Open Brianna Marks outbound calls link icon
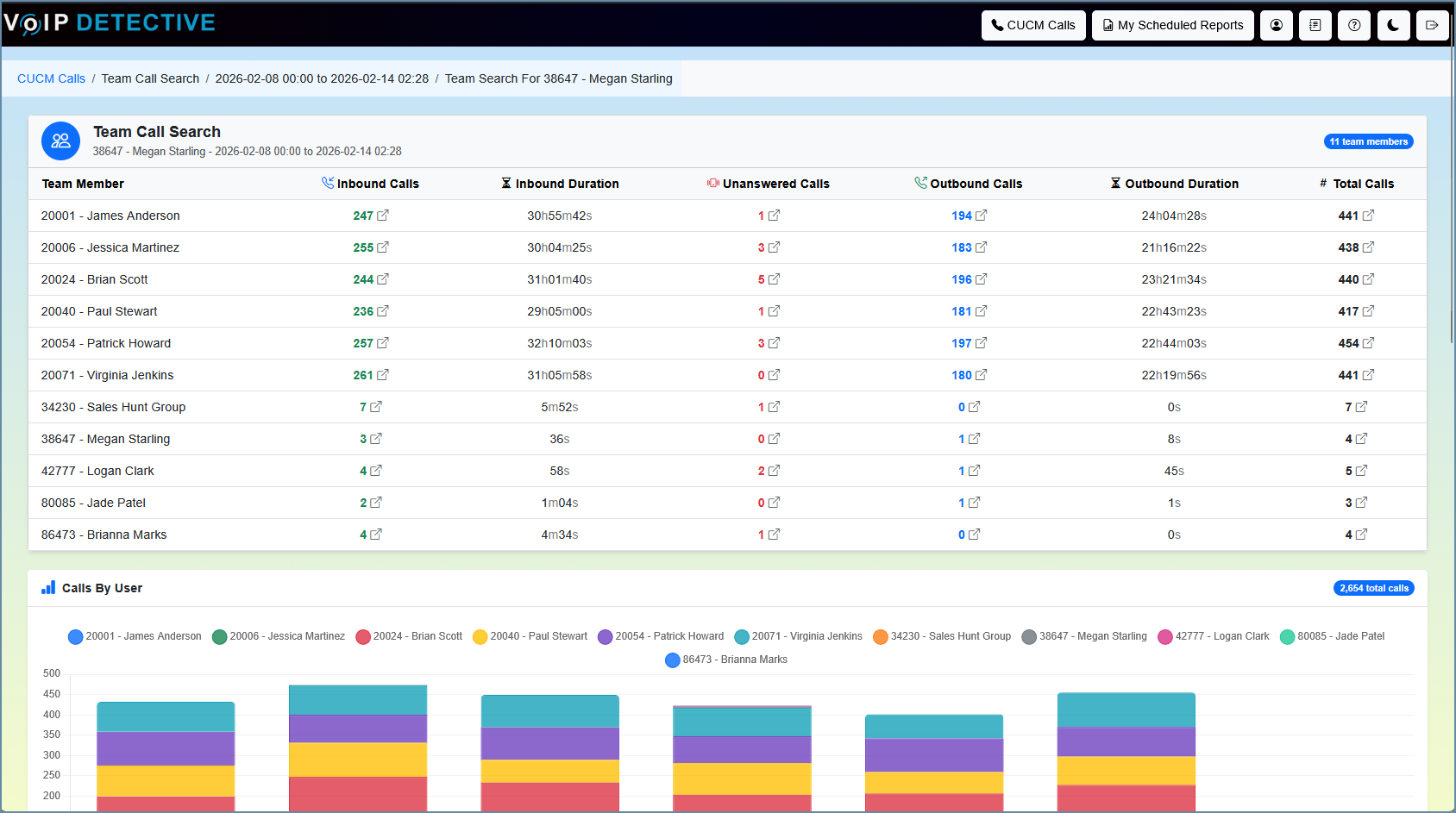The image size is (1456, 813). (974, 535)
